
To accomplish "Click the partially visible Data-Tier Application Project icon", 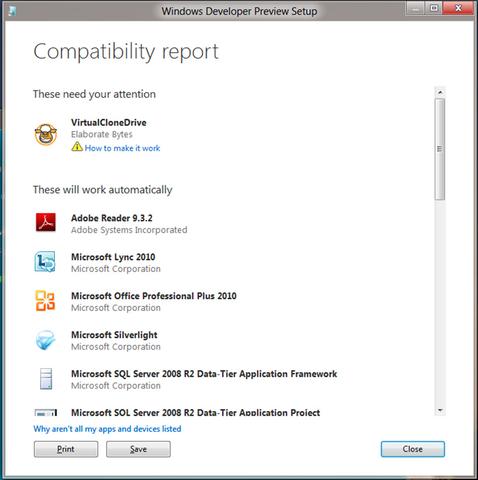I will click(x=46, y=412).
